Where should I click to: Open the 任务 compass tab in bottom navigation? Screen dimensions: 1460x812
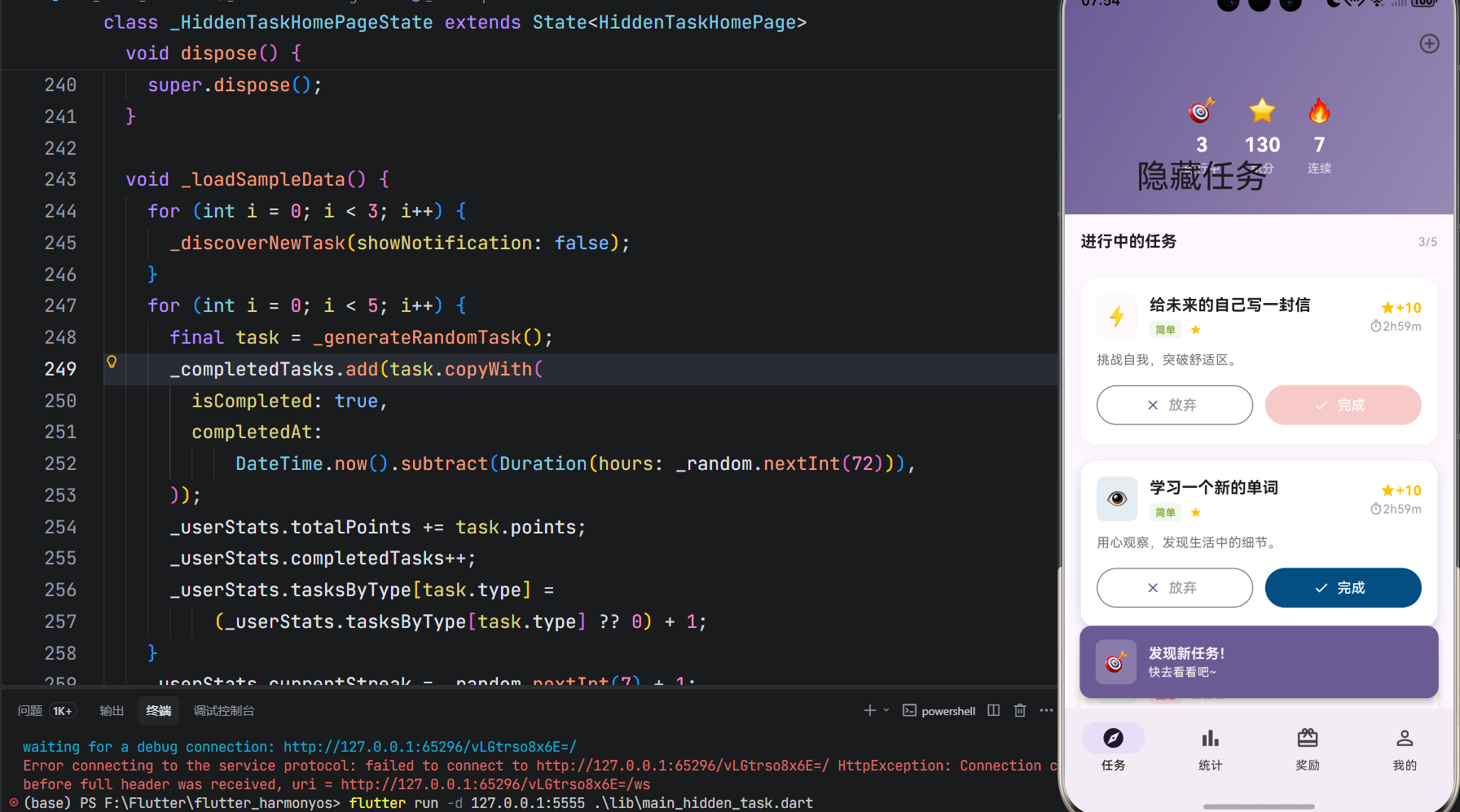pos(1113,748)
